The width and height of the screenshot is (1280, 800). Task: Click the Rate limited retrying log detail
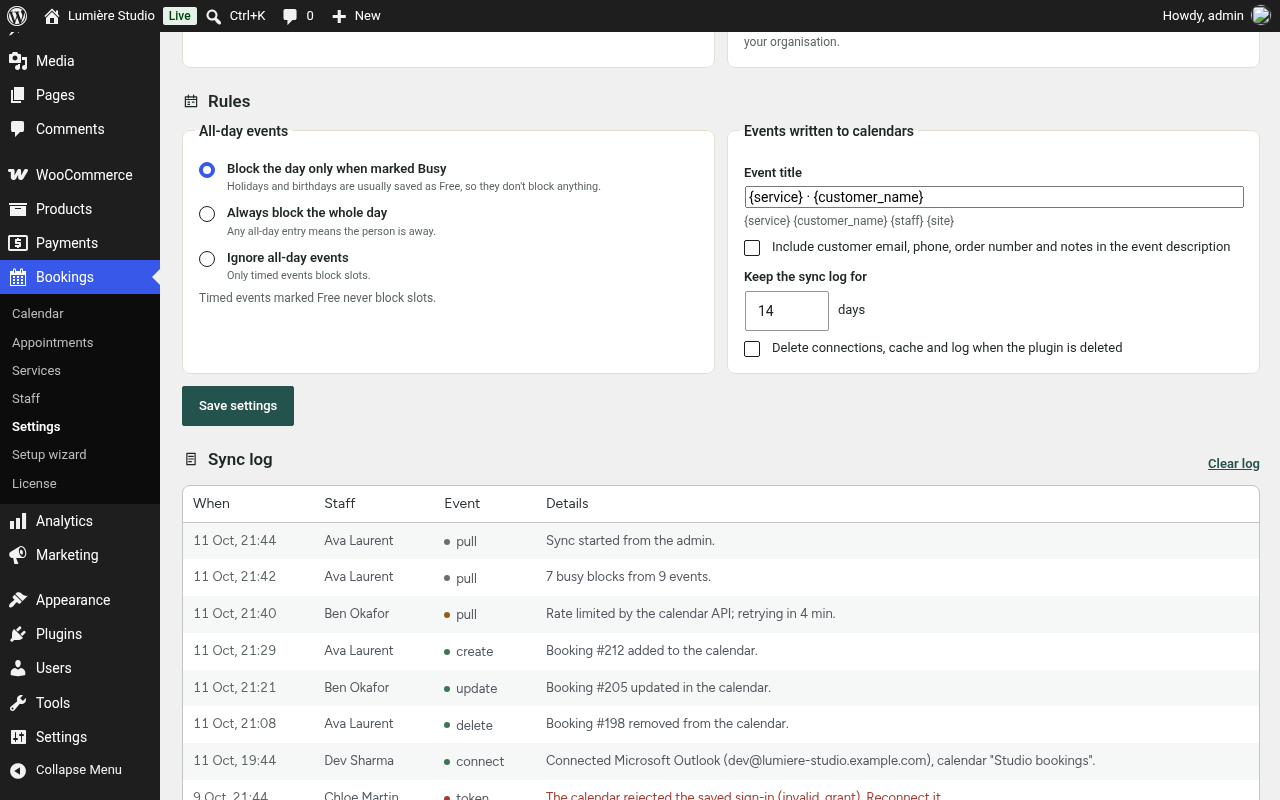690,614
